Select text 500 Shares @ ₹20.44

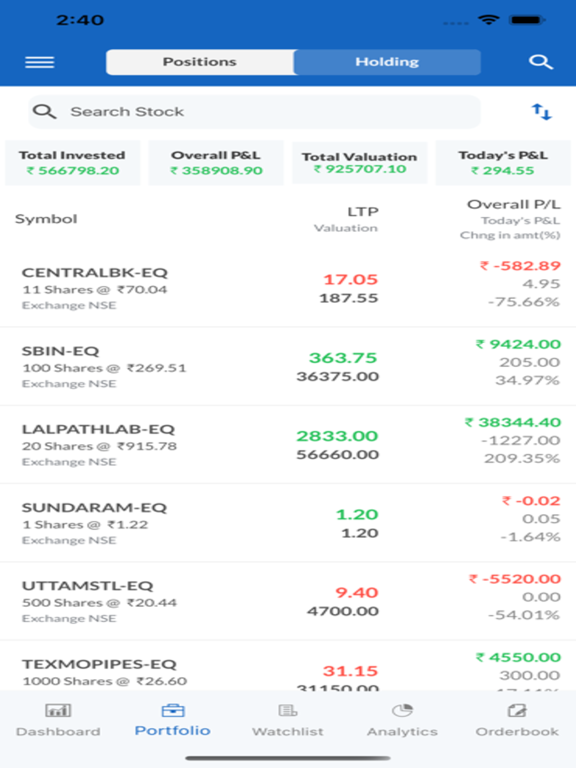pyautogui.click(x=99, y=602)
